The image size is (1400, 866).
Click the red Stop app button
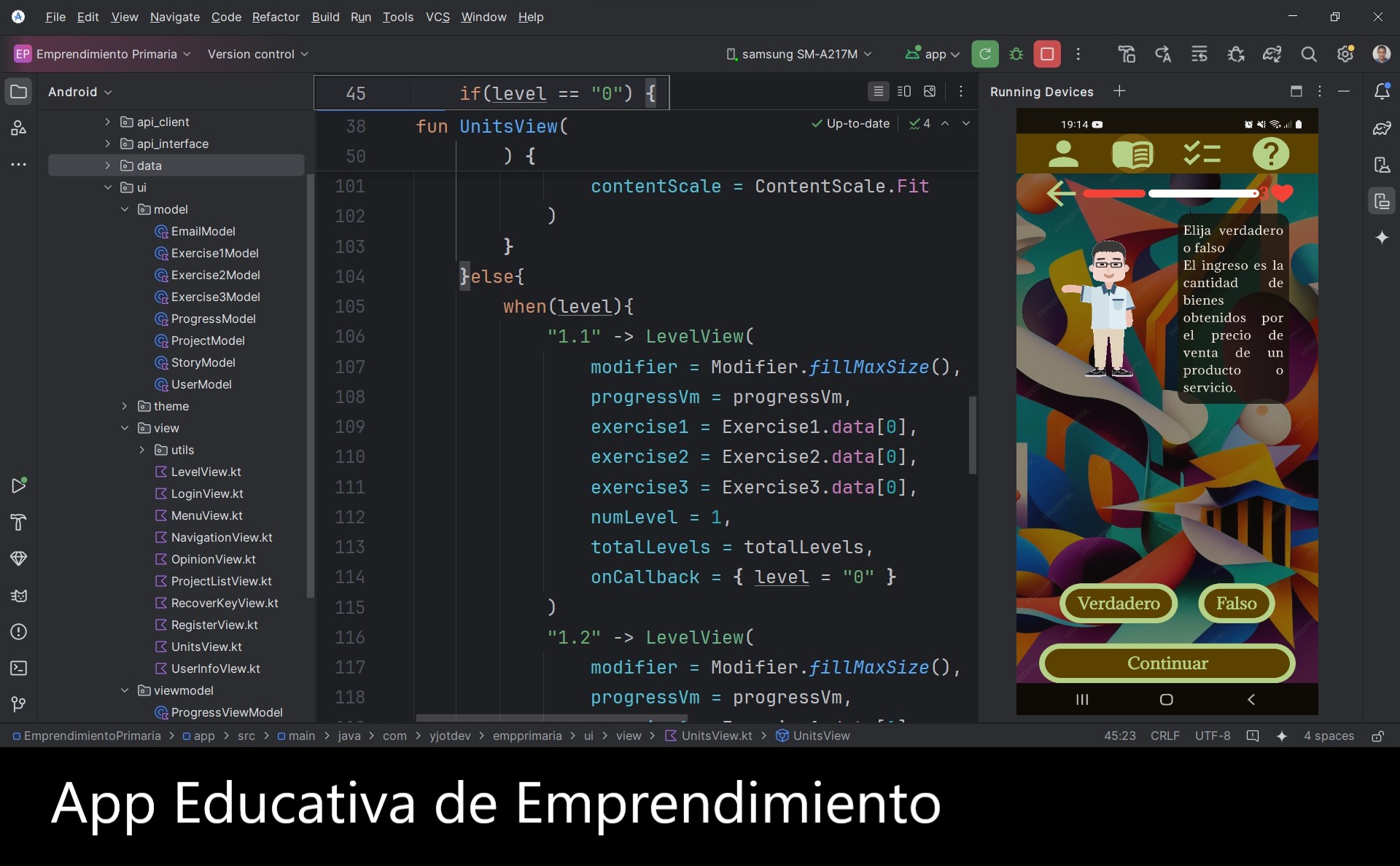(x=1047, y=54)
